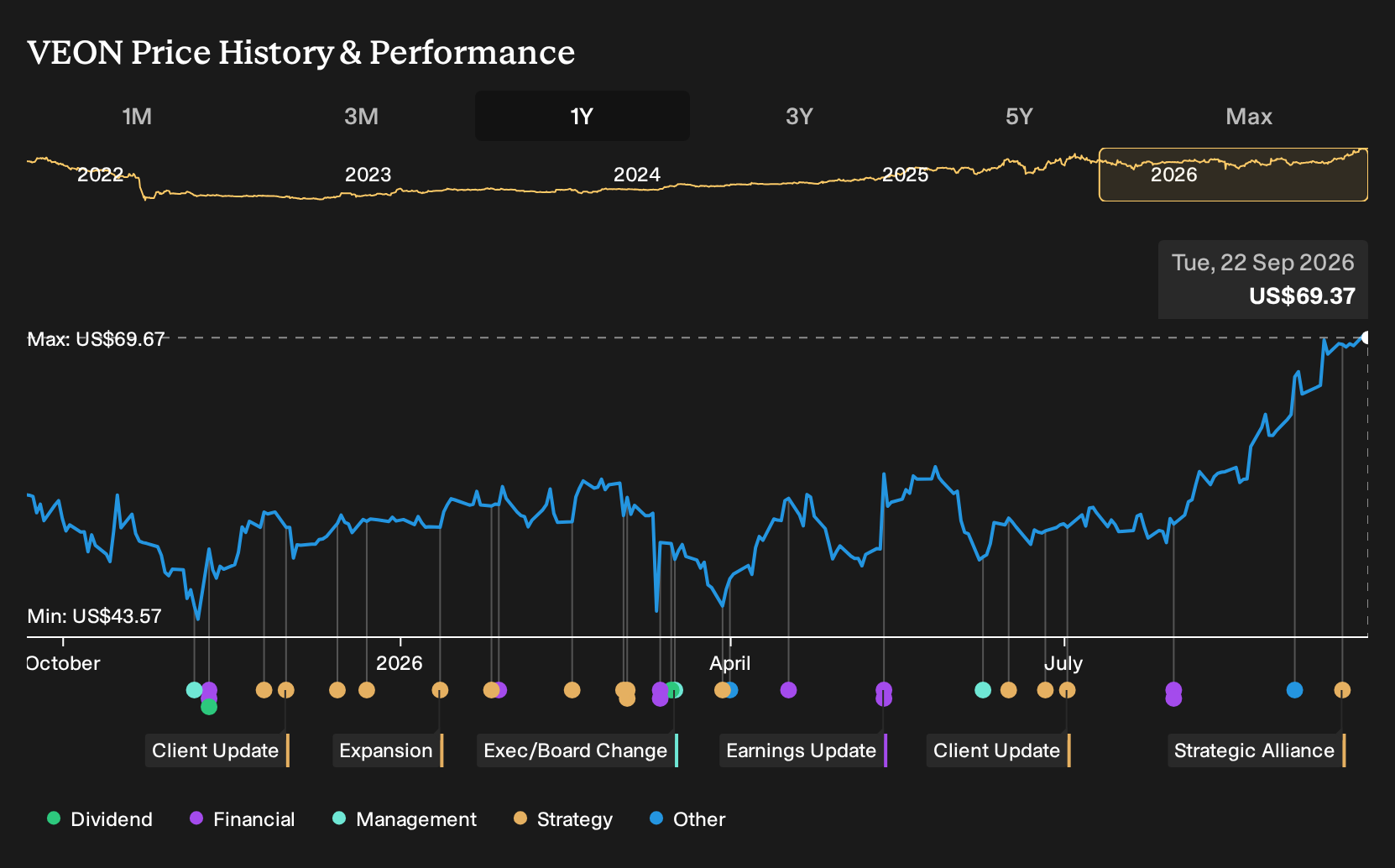Click the white endpoint marker on the price line
Image resolution: width=1395 pixels, height=868 pixels.
(x=1366, y=337)
